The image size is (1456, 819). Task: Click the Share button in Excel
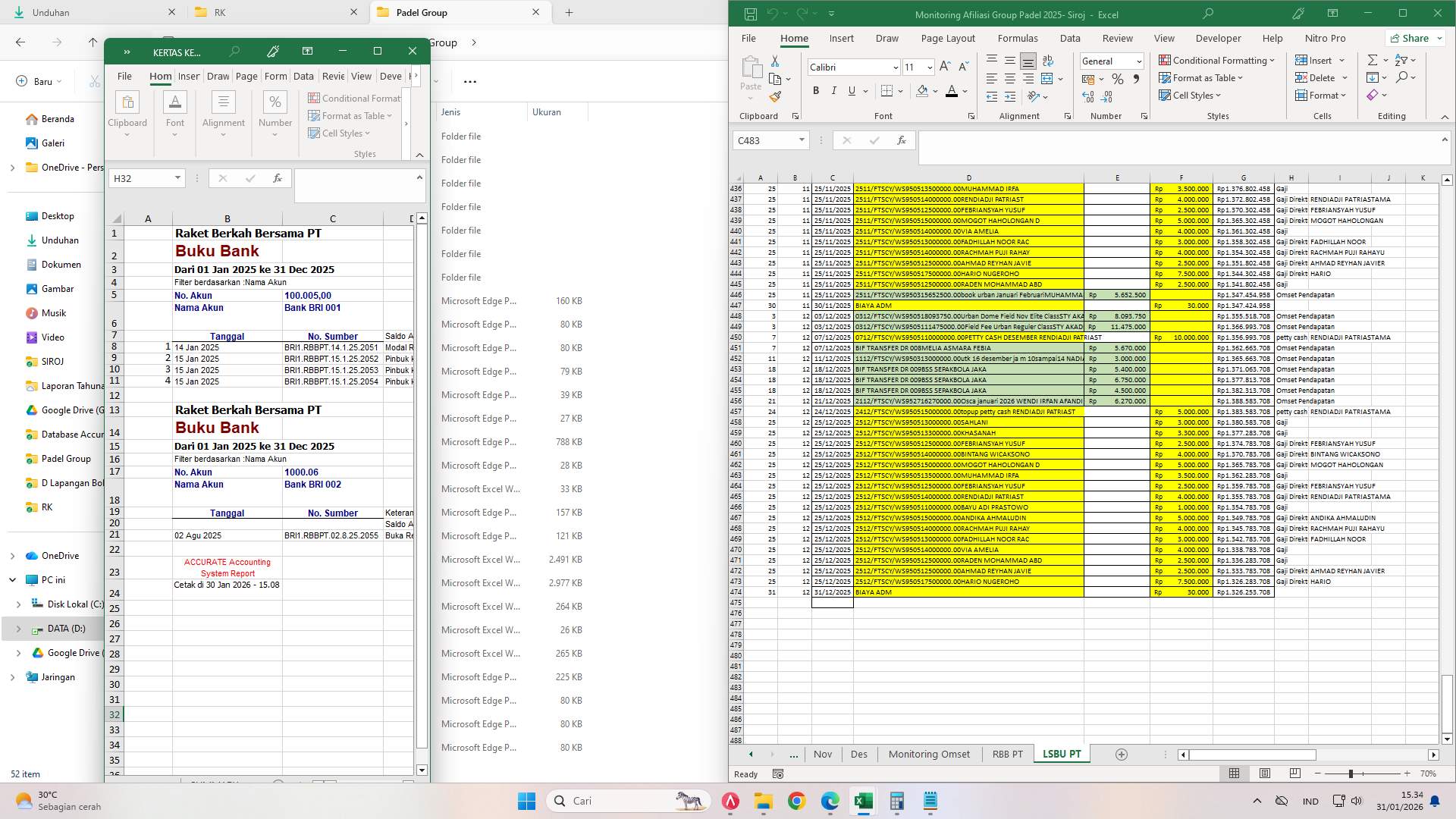(x=1415, y=38)
